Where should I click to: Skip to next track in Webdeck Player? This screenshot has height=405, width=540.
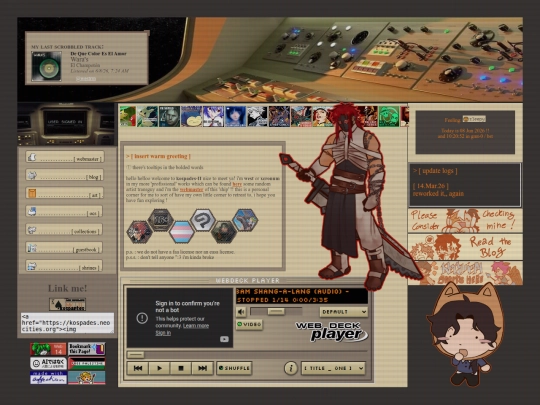(x=202, y=368)
